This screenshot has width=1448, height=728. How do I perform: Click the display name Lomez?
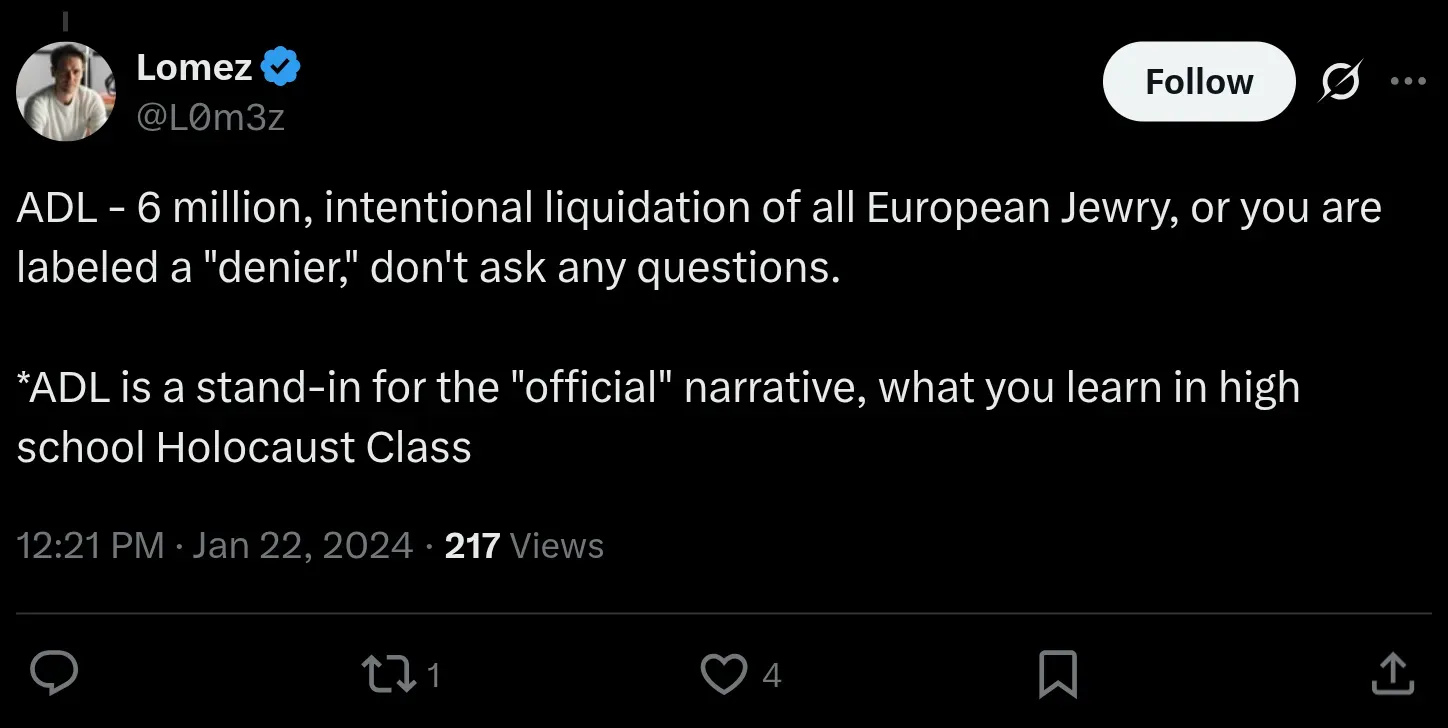tap(194, 68)
